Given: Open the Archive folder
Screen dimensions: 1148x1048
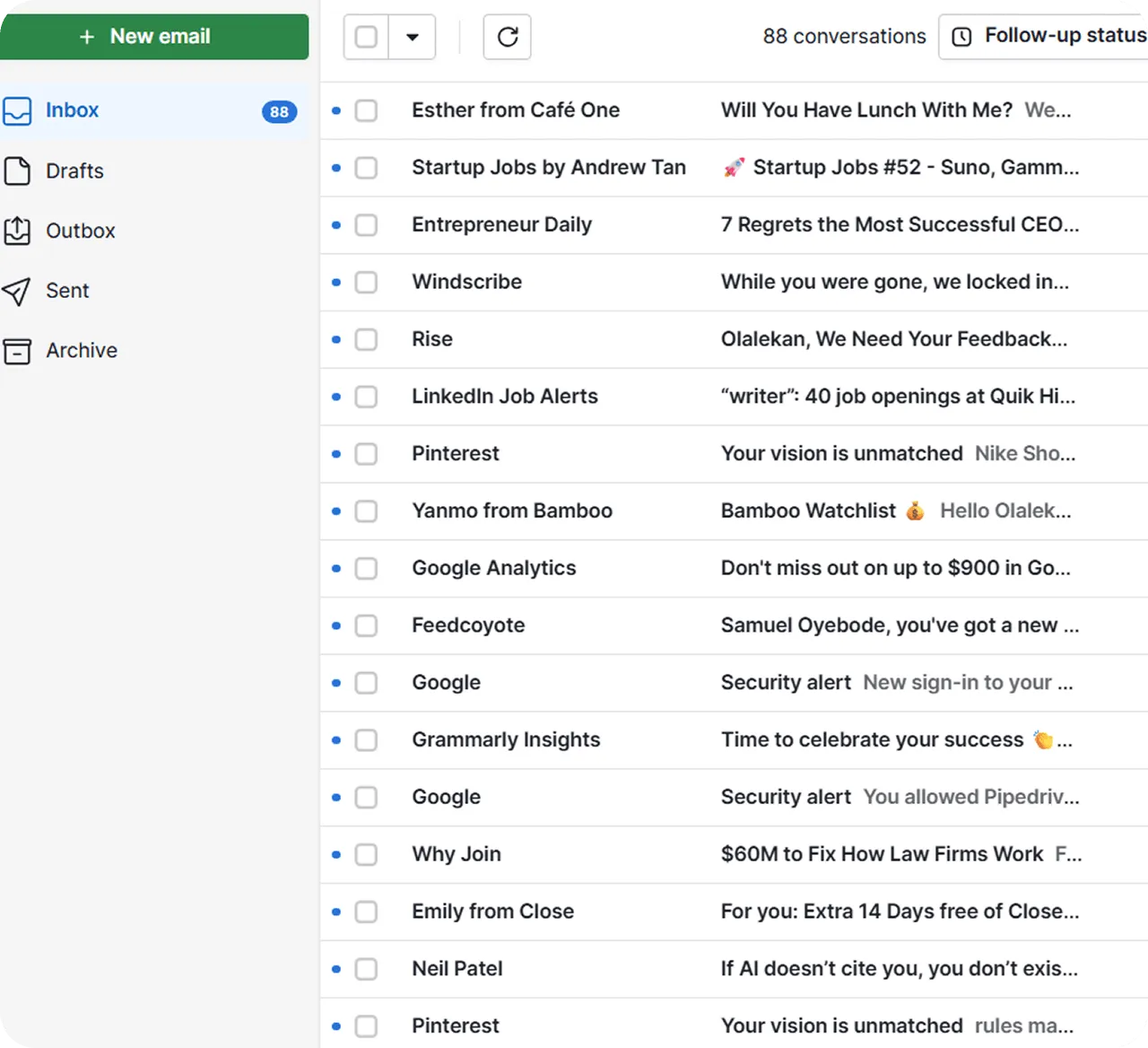Looking at the screenshot, I should [154, 351].
